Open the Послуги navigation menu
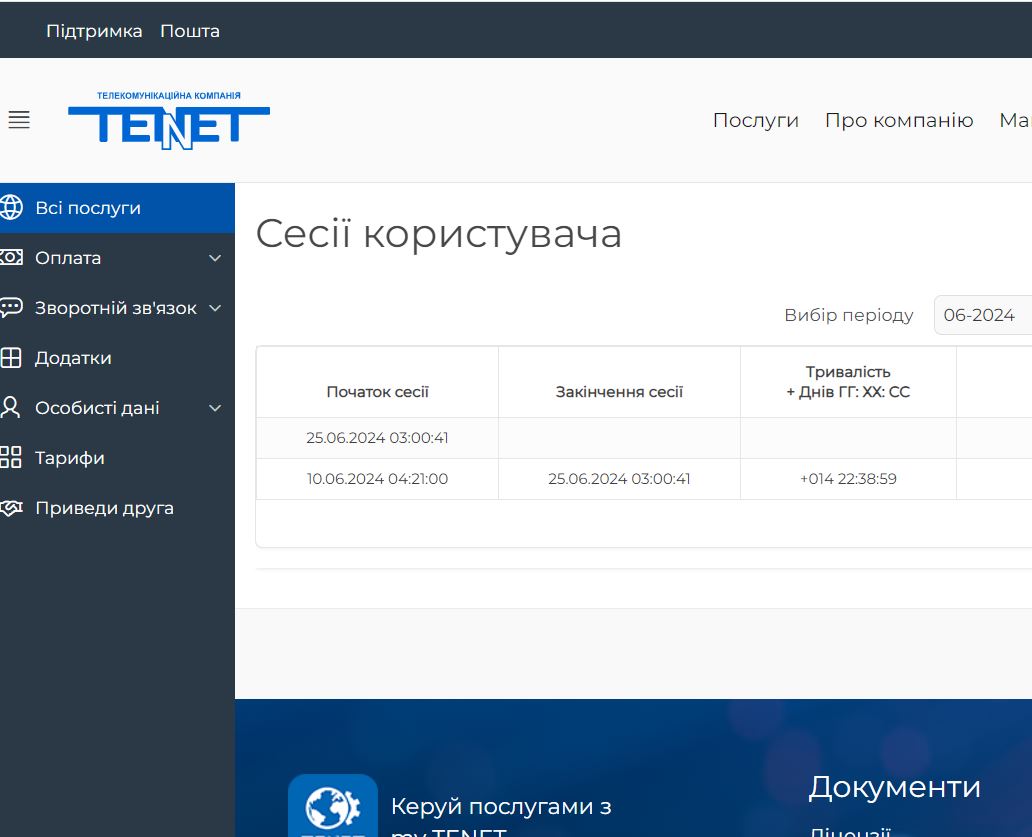 tap(755, 121)
